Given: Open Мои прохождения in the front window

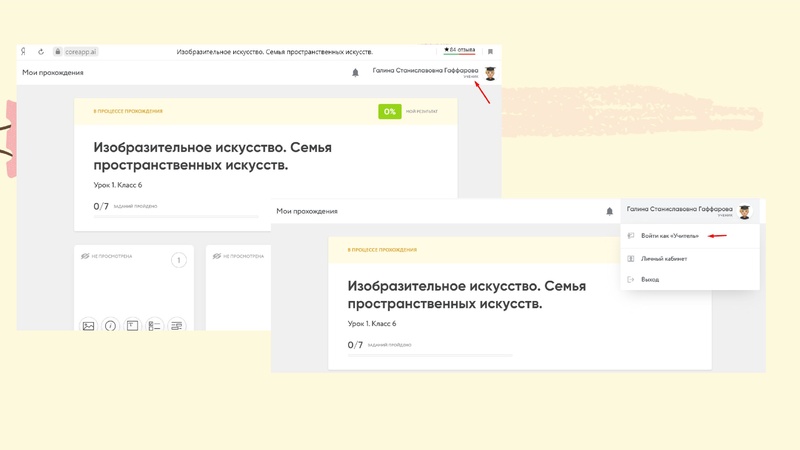Looking at the screenshot, I should (x=307, y=211).
